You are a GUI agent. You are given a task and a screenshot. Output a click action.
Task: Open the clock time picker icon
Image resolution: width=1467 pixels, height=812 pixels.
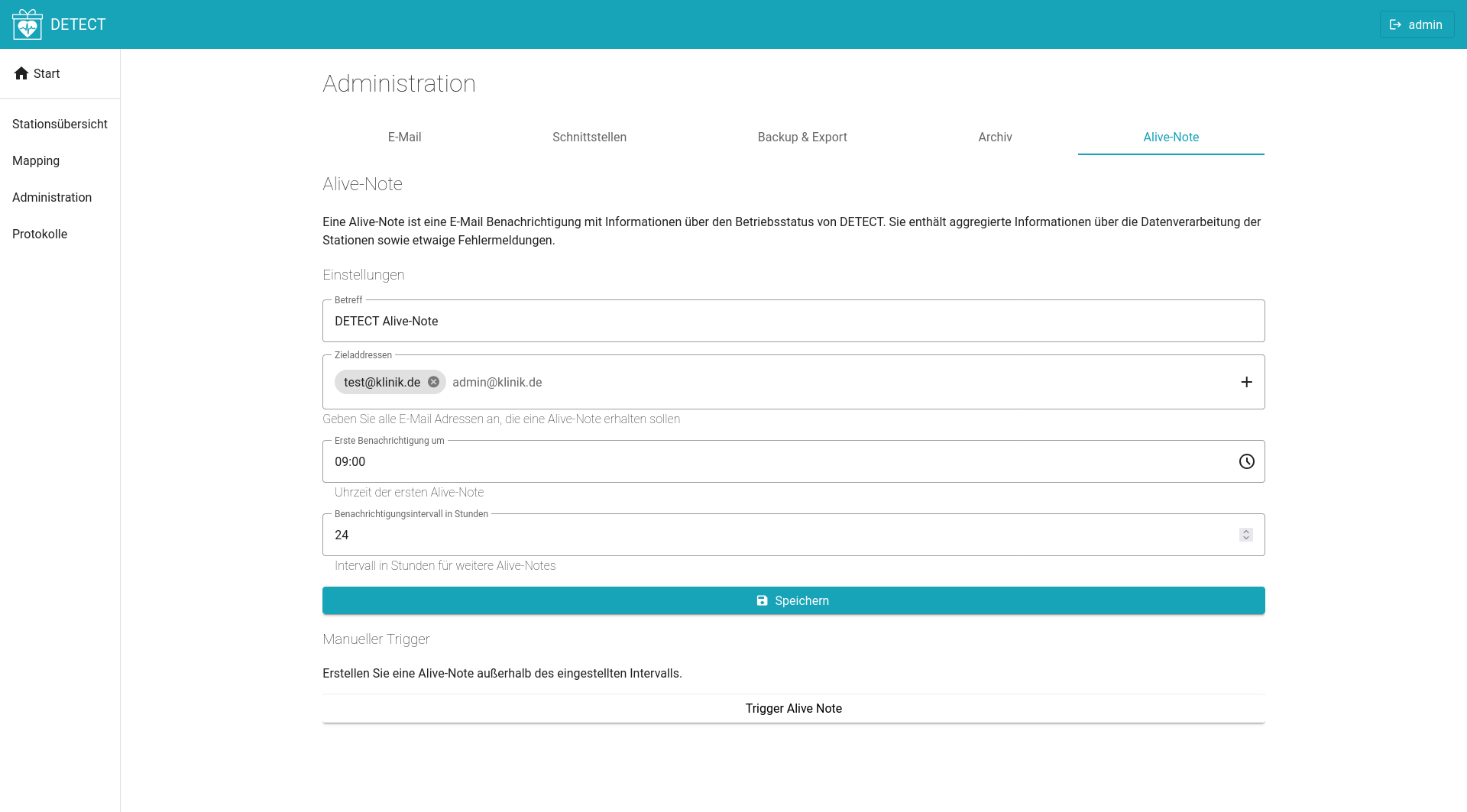1246,461
